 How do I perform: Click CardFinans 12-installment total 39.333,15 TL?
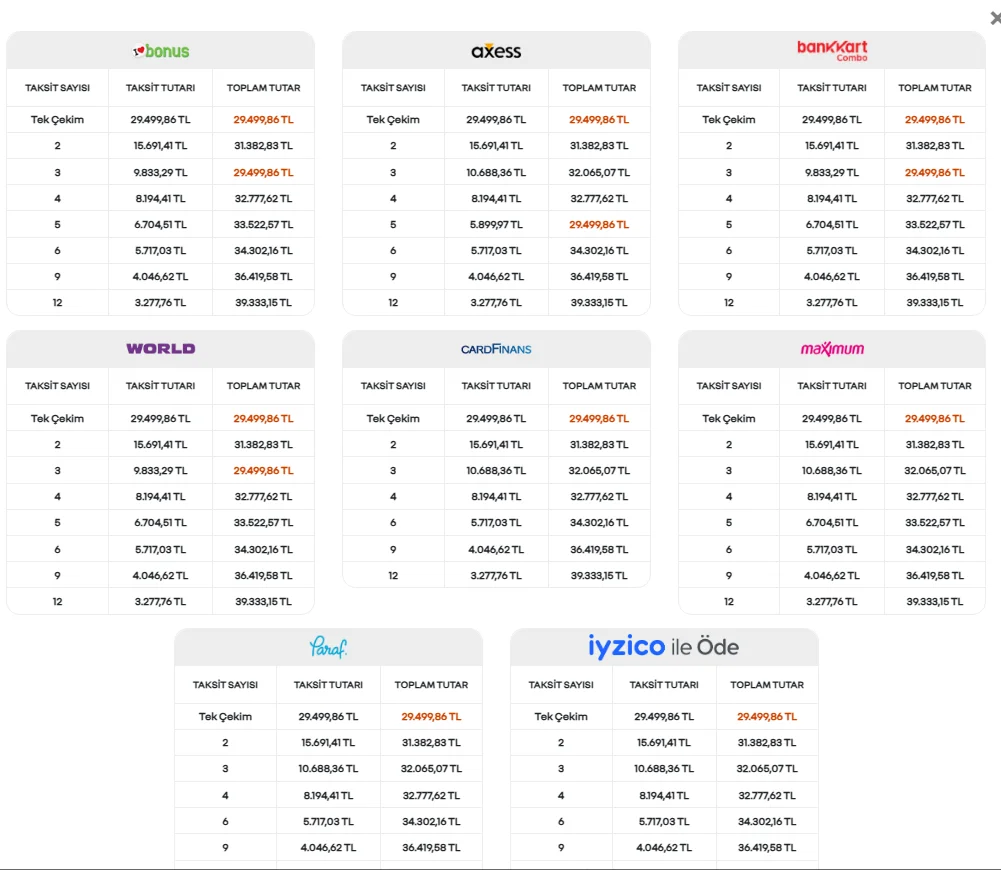pos(599,575)
